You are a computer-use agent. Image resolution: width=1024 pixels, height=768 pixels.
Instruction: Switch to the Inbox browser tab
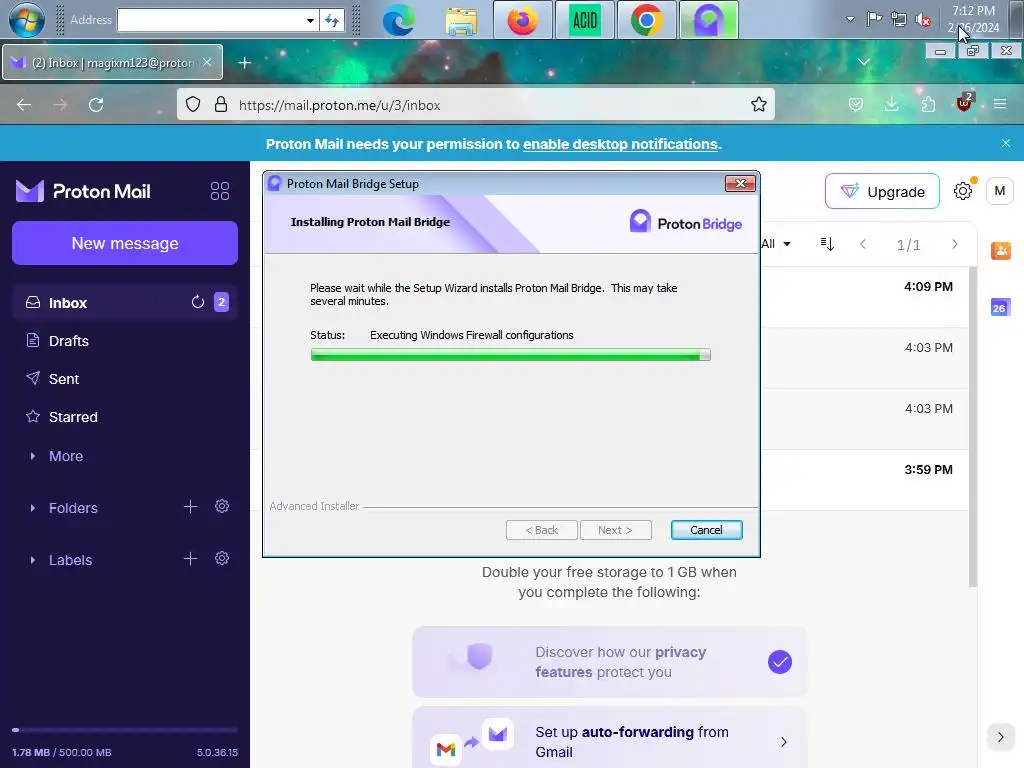pyautogui.click(x=112, y=63)
